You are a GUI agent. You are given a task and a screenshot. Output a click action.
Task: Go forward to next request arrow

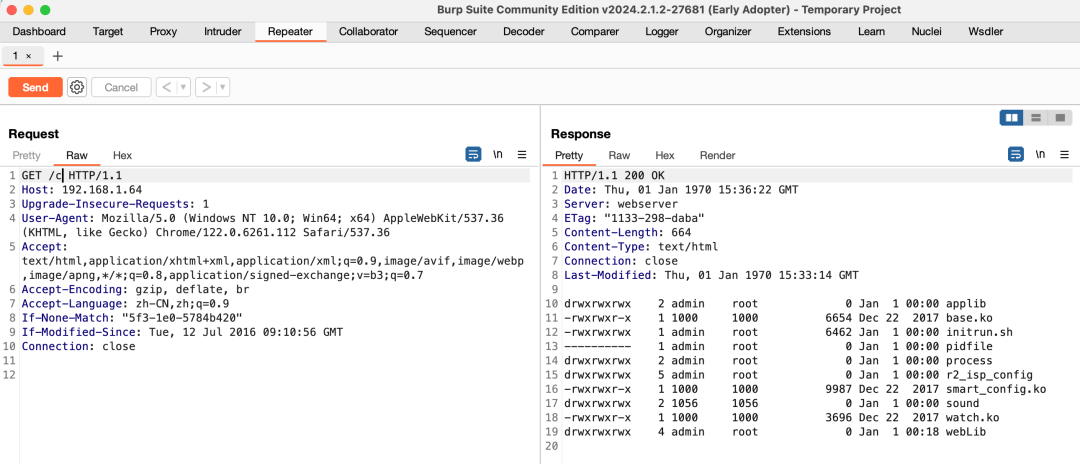coord(206,87)
